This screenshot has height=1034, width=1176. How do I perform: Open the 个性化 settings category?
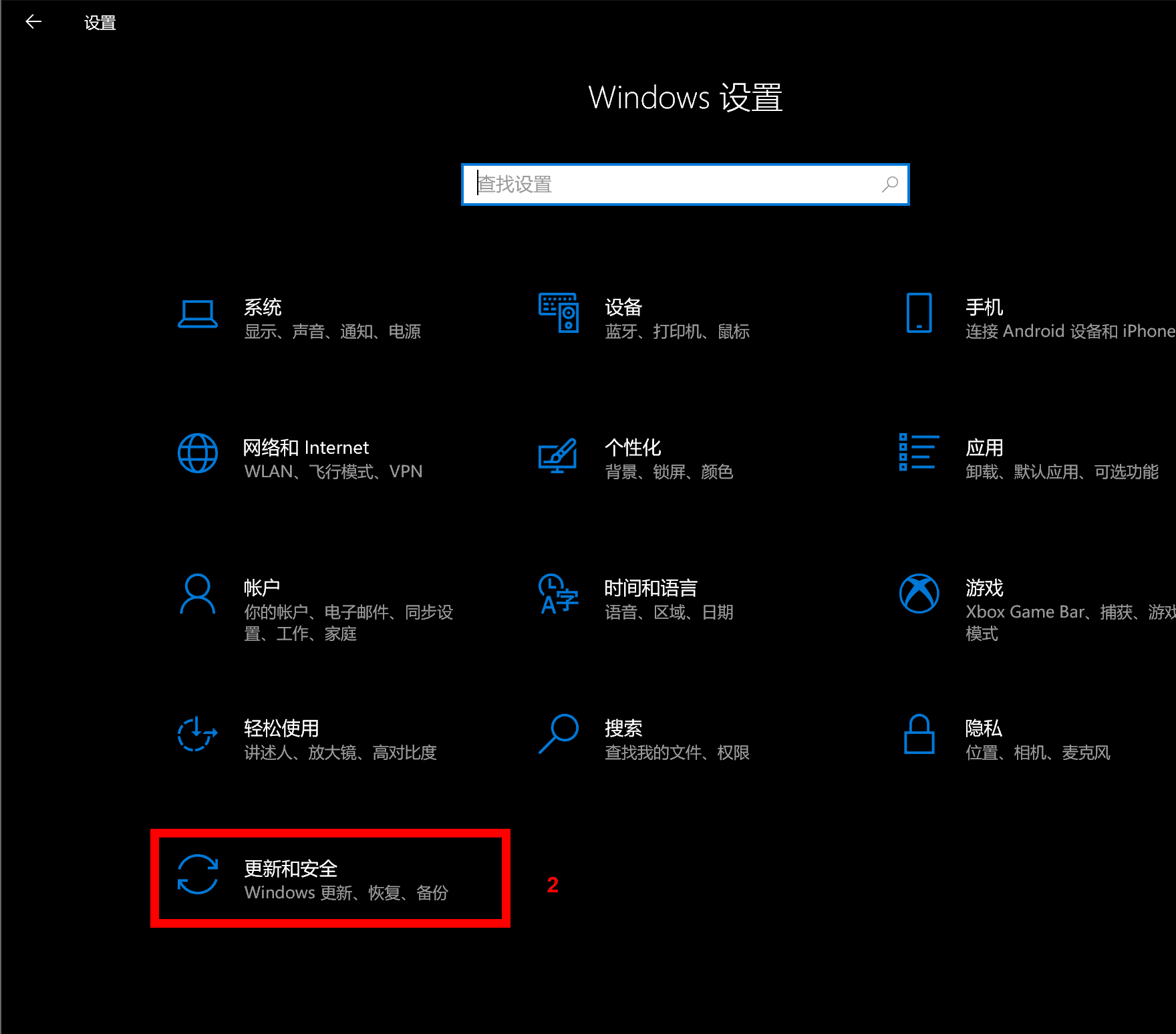(x=633, y=447)
